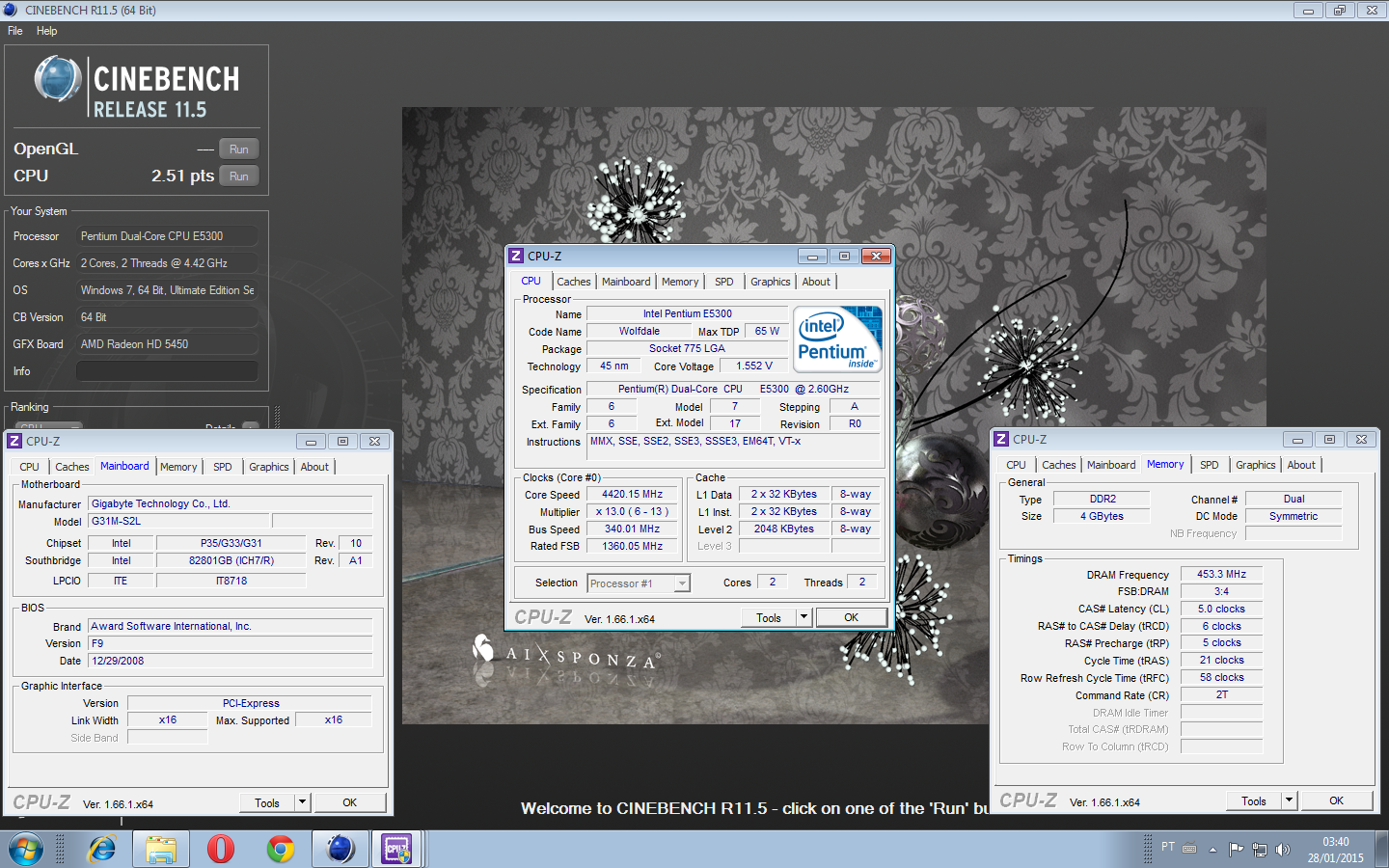This screenshot has height=868, width=1389.
Task: Click the PT language indicator in taskbar
Action: pyautogui.click(x=1168, y=847)
